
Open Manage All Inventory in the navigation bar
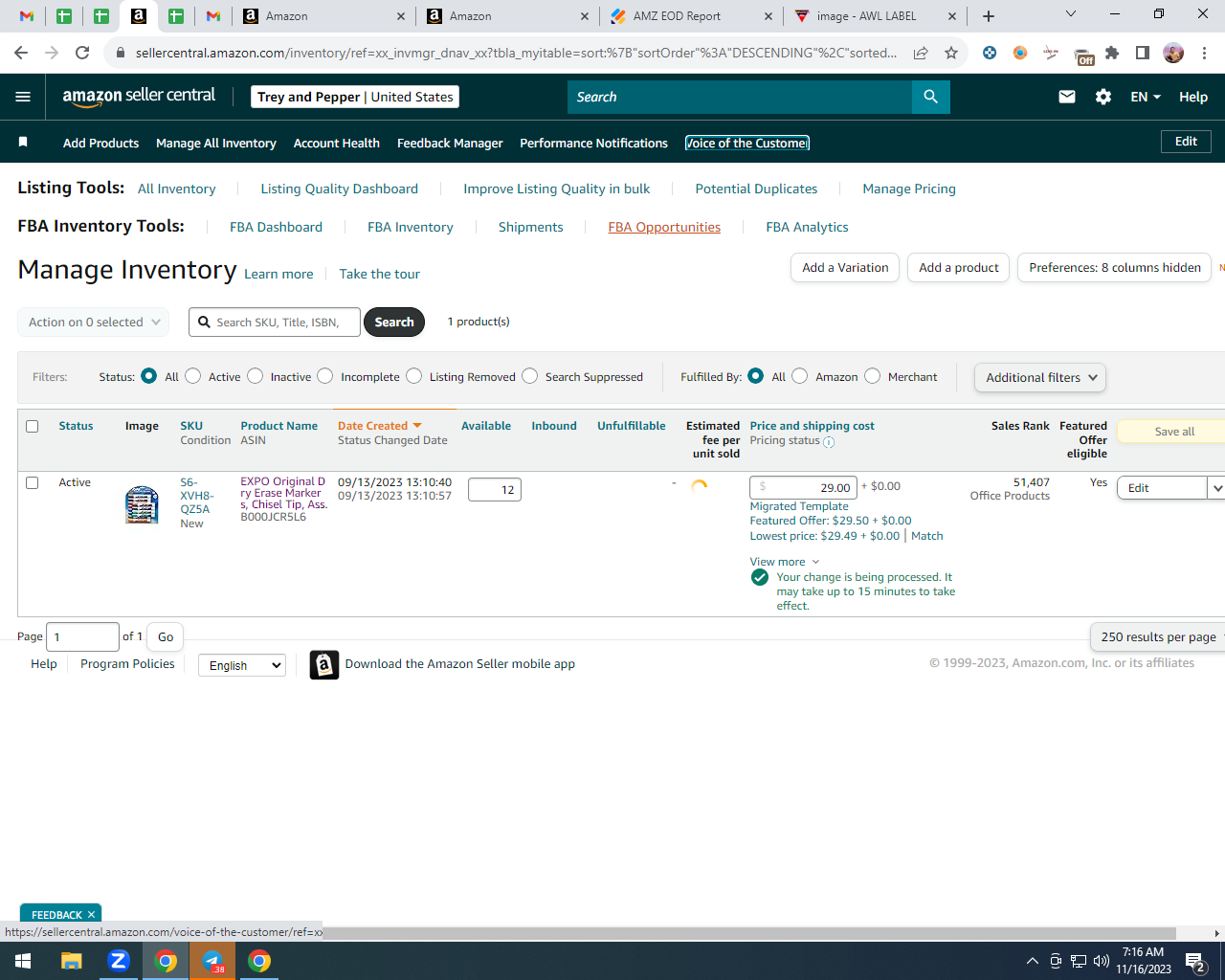216,143
